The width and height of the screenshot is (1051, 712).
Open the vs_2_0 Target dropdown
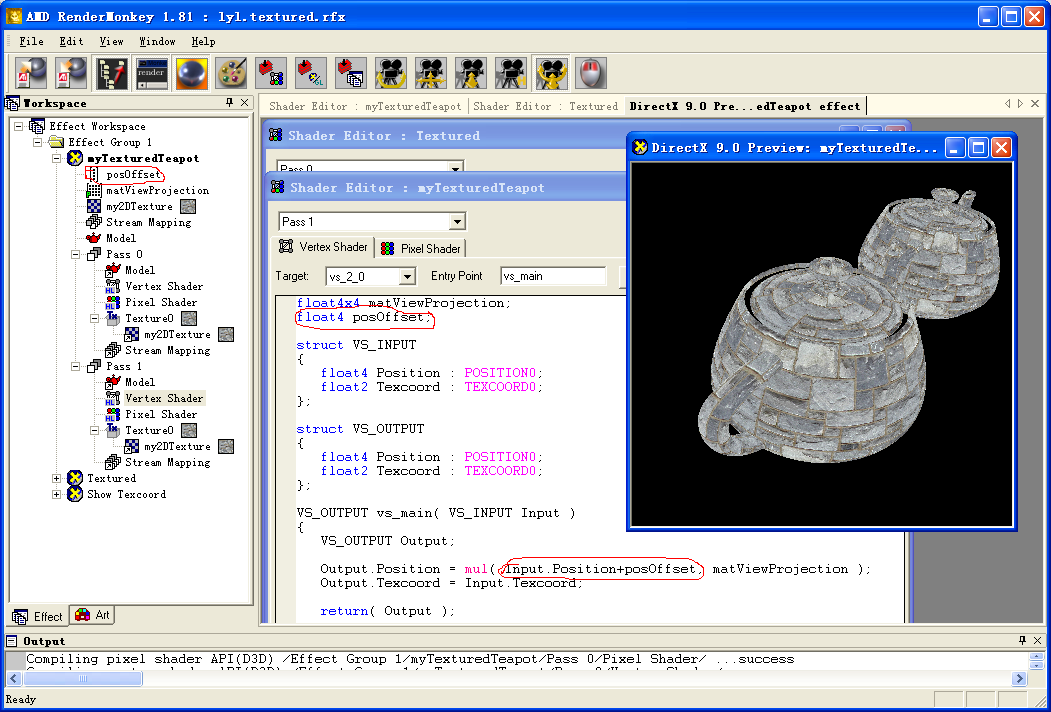(407, 276)
